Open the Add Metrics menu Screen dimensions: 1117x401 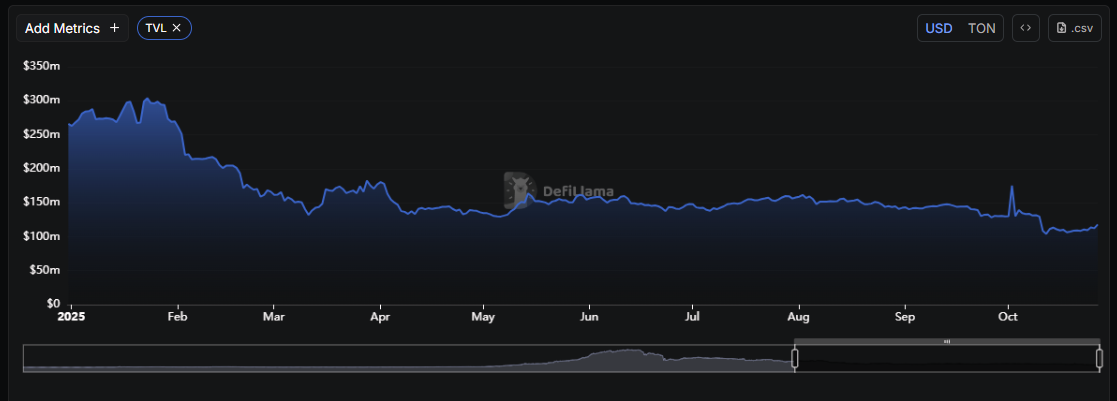click(x=73, y=28)
